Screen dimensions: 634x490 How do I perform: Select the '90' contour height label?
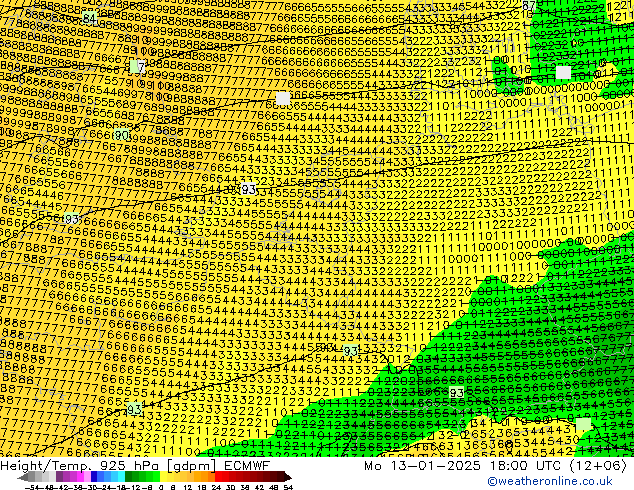[x=121, y=135]
